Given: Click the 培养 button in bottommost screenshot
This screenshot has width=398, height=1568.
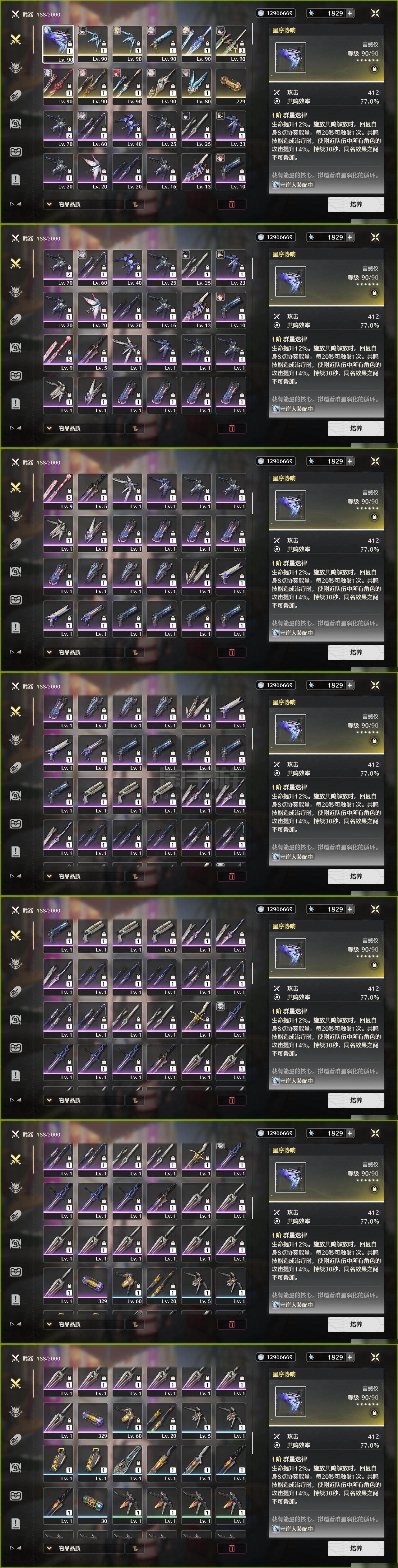Looking at the screenshot, I should pyautogui.click(x=356, y=1548).
